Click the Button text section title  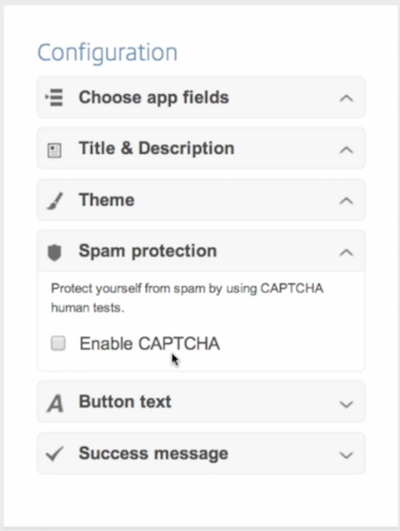pyautogui.click(x=125, y=402)
